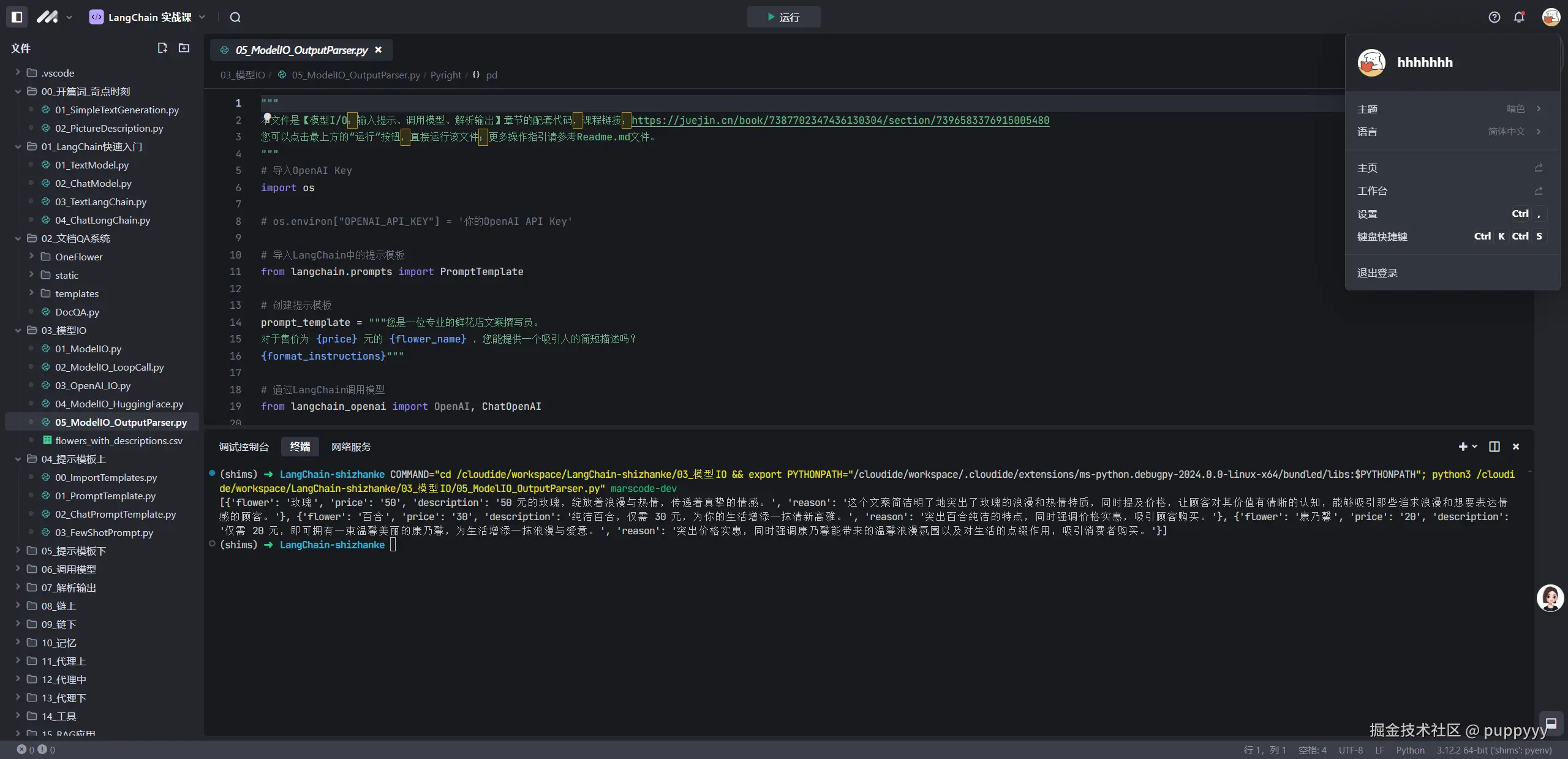This screenshot has height=759, width=1568.
Task: Collapse the 02_文档QA系统 folder
Action: point(75,238)
